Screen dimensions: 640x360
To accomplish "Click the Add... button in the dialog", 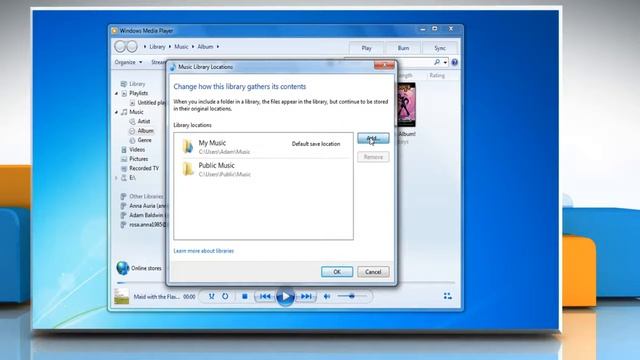I will (x=373, y=138).
